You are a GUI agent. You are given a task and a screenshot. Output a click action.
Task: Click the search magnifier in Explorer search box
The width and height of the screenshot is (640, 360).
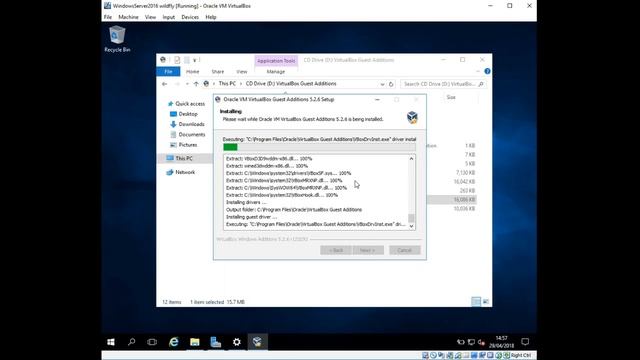481,84
